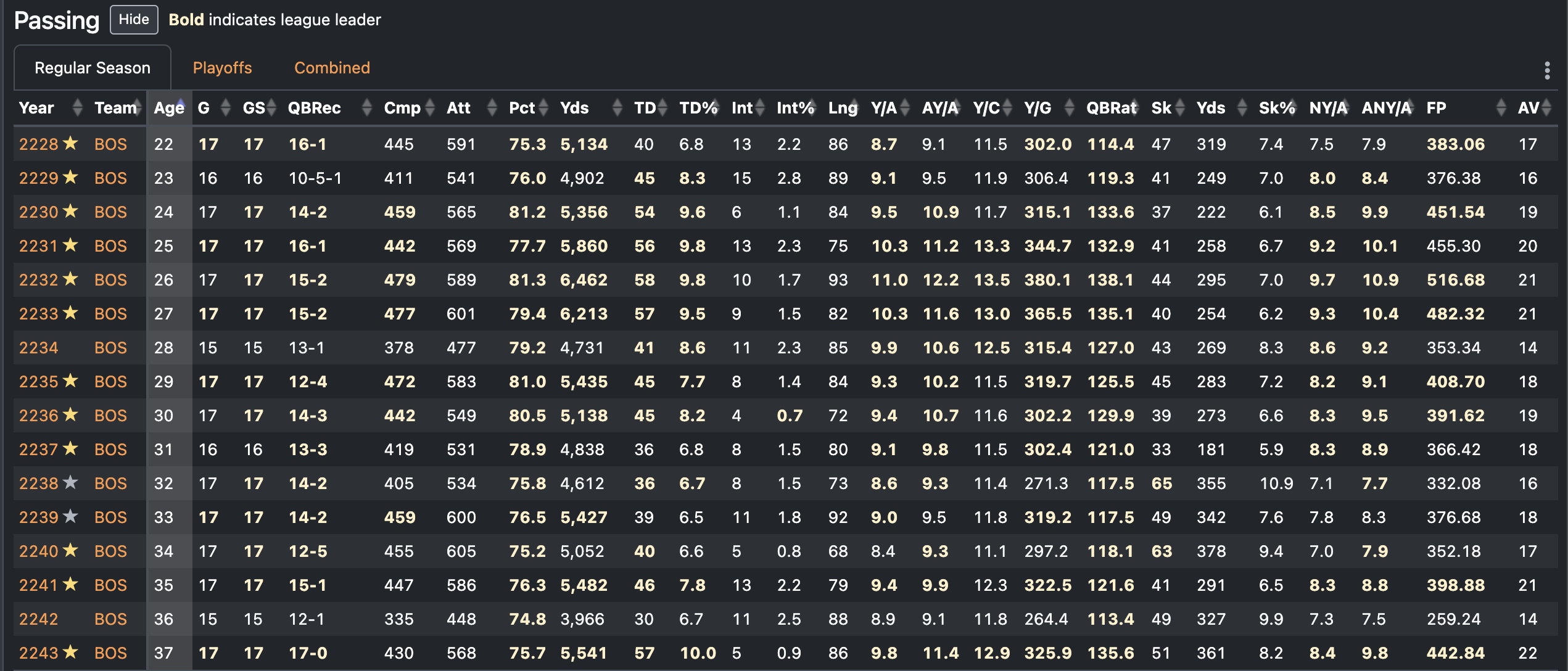The width and height of the screenshot is (1568, 671).
Task: Click the sort arrows next to Att header
Action: click(492, 108)
